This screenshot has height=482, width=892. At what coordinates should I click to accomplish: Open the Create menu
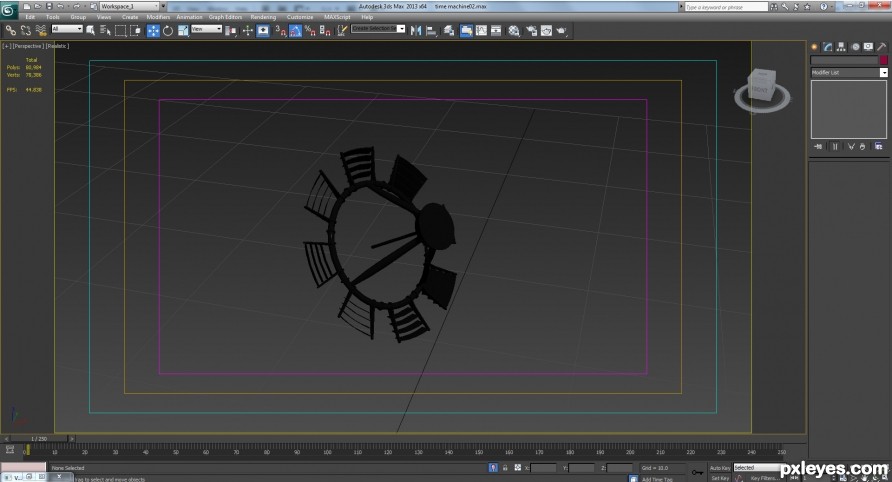[x=130, y=17]
